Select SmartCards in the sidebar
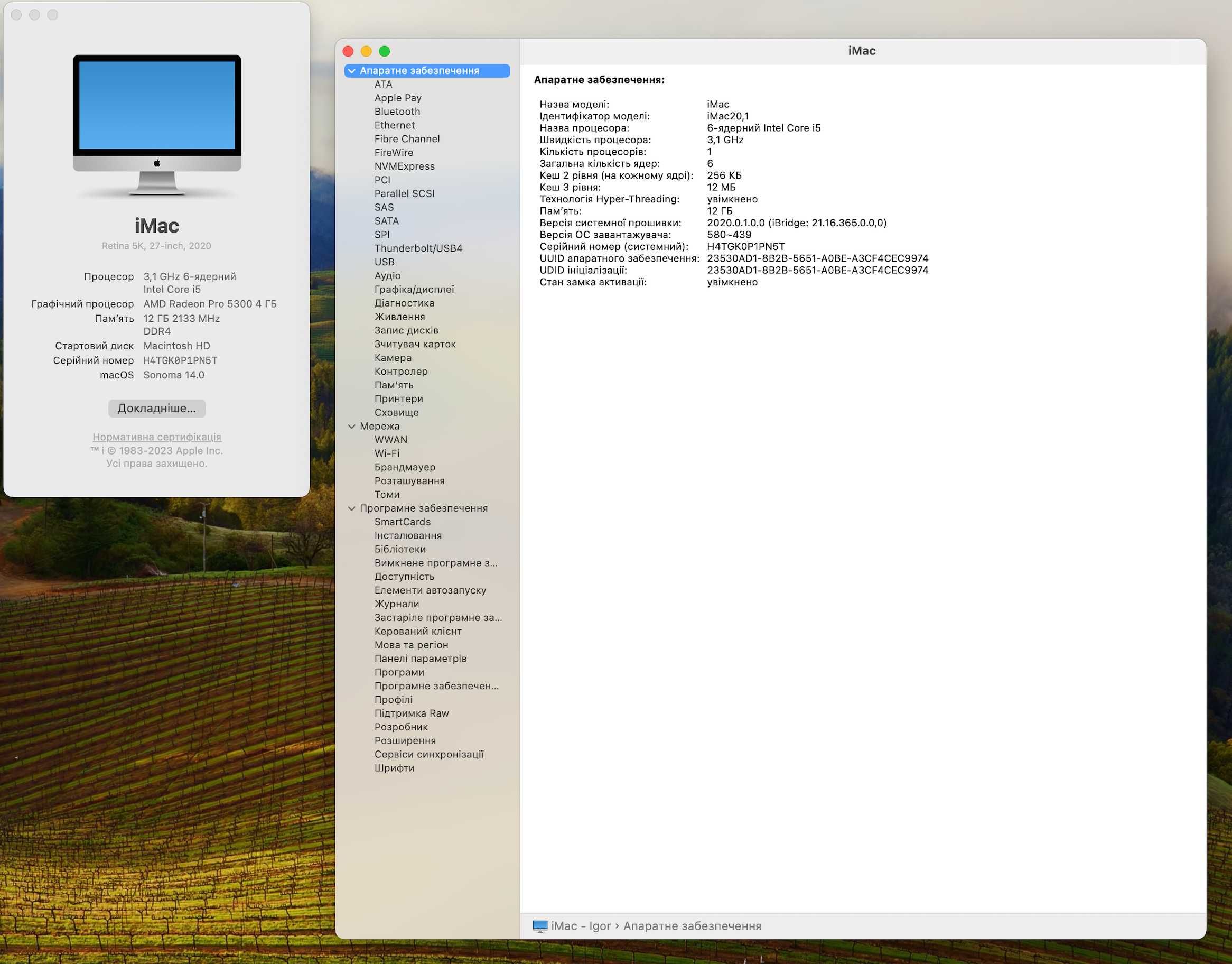The width and height of the screenshot is (1232, 964). coord(402,522)
